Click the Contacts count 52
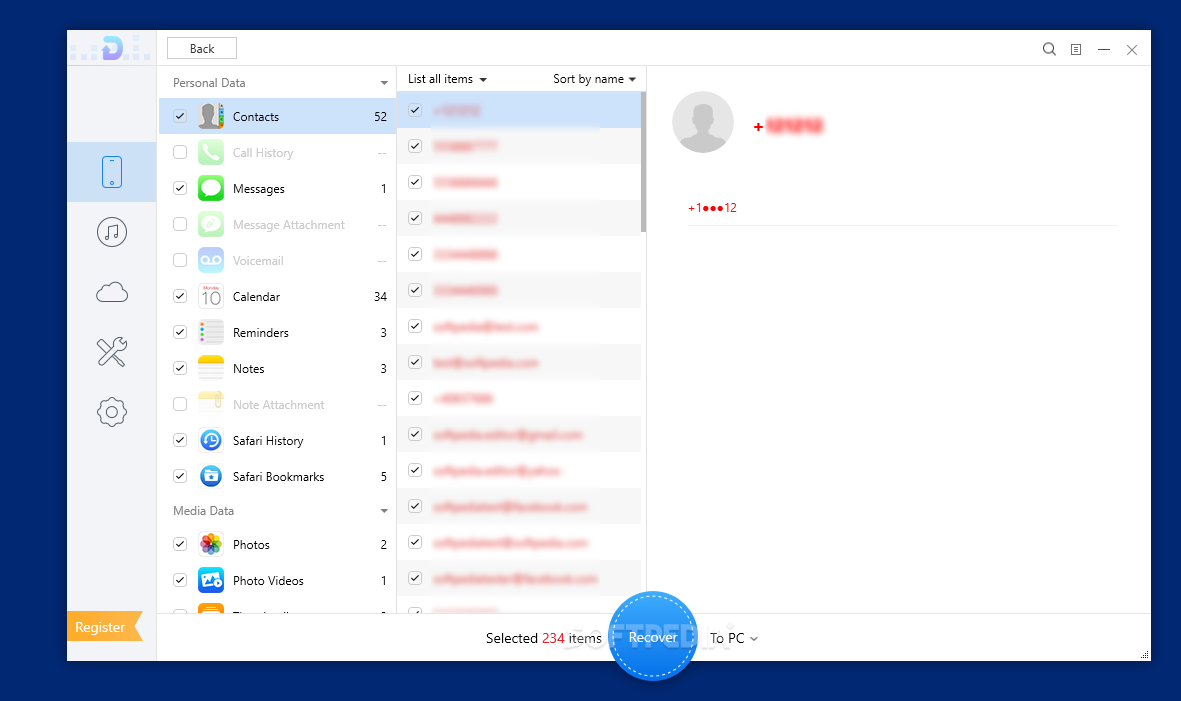 click(x=380, y=117)
